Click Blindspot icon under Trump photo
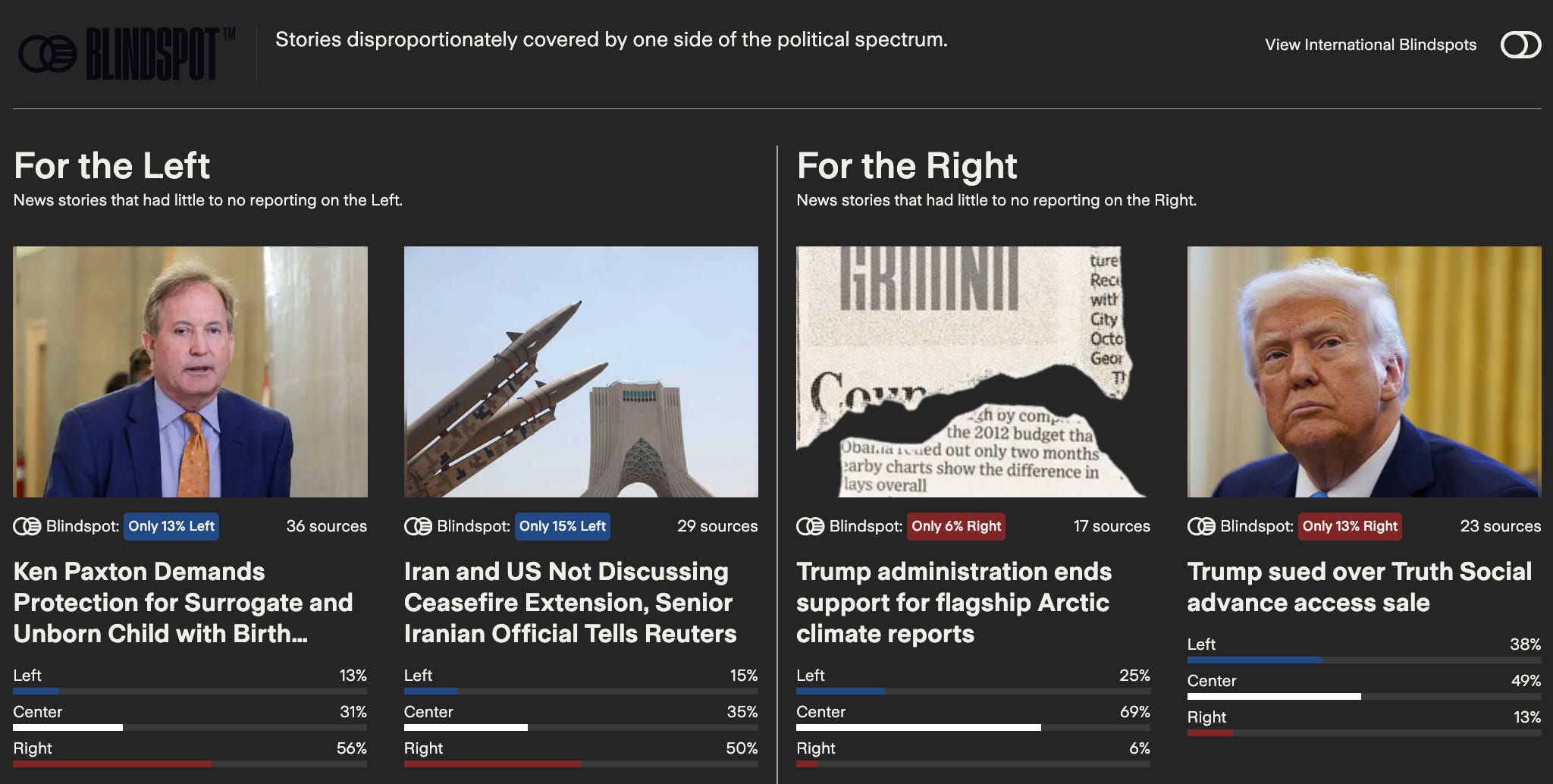Viewport: 1553px width, 784px height. pos(1201,526)
